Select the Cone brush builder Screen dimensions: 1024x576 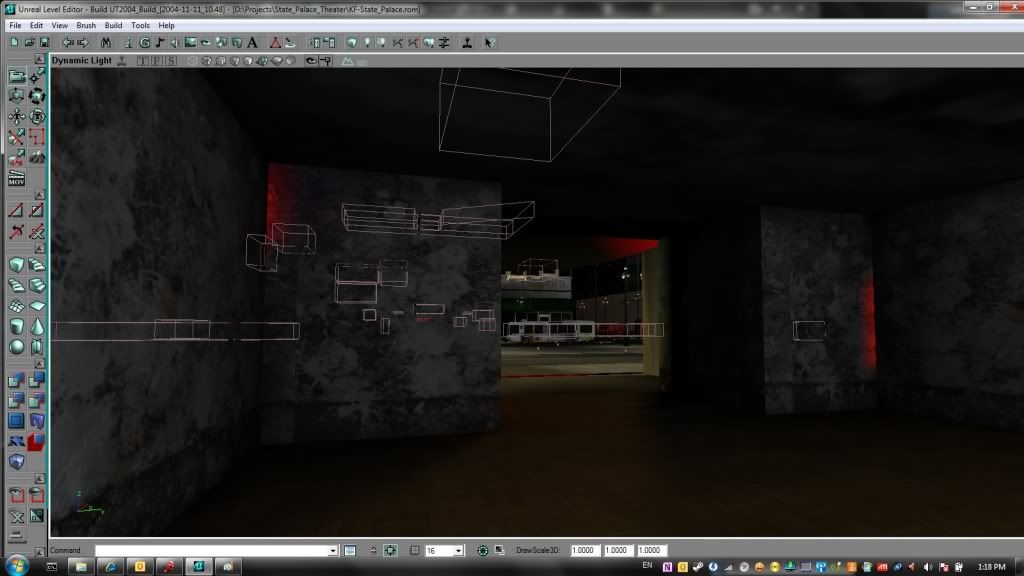coord(37,326)
